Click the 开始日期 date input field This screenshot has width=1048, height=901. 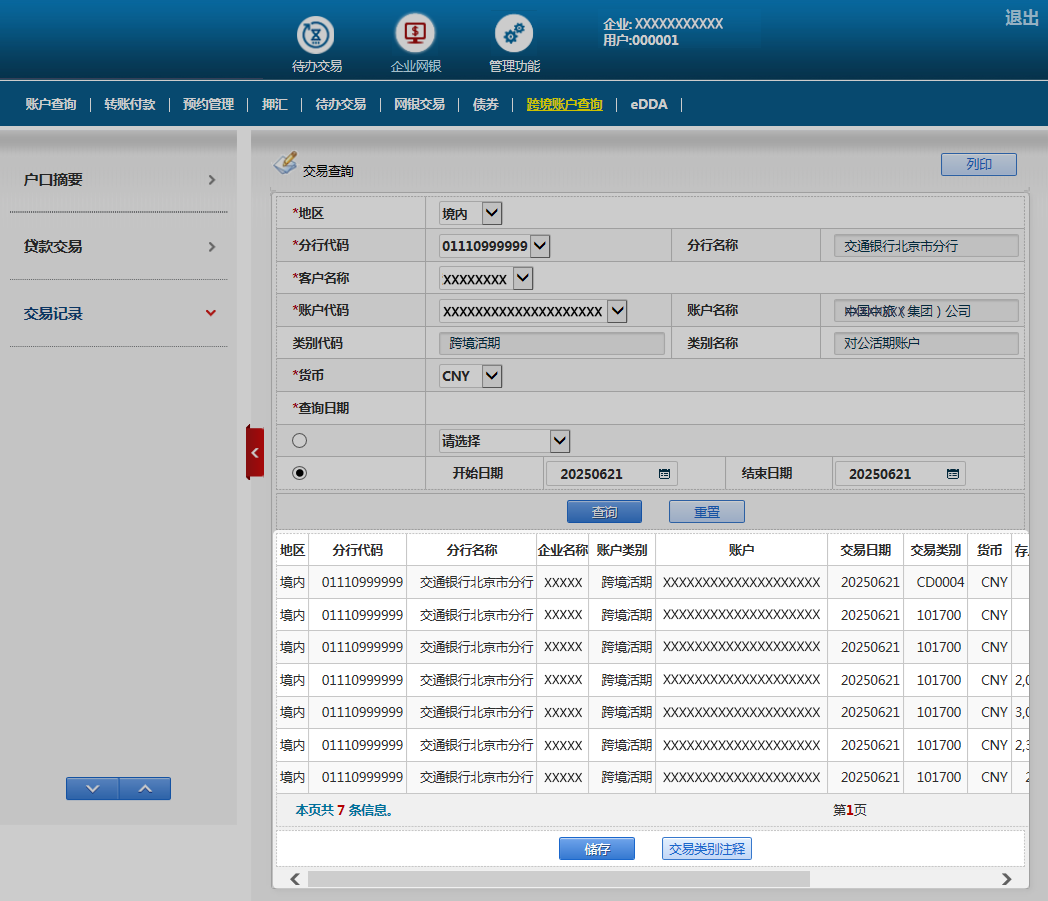[x=612, y=474]
